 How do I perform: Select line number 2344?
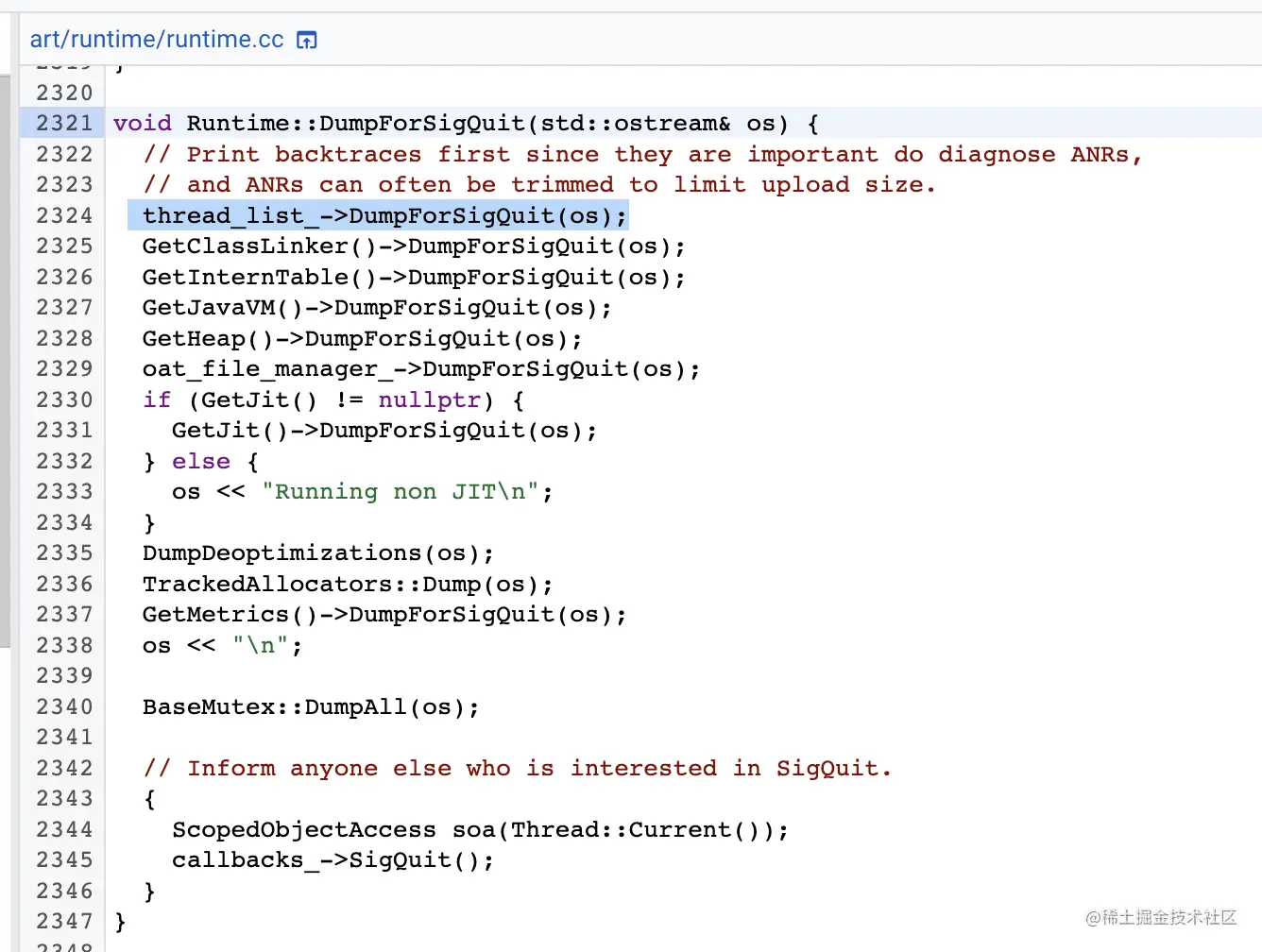click(x=64, y=829)
